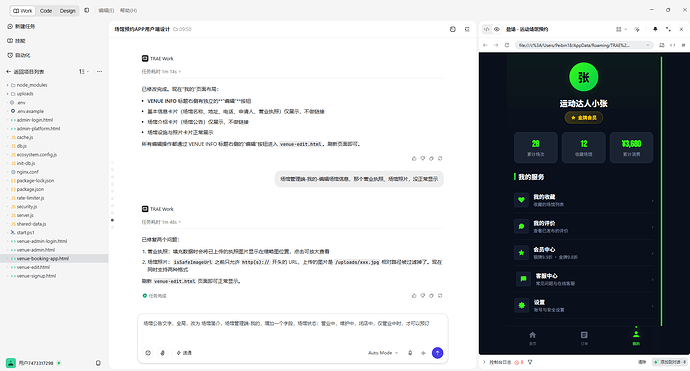
Task: Open db.js in the file tree
Action: tap(19, 146)
